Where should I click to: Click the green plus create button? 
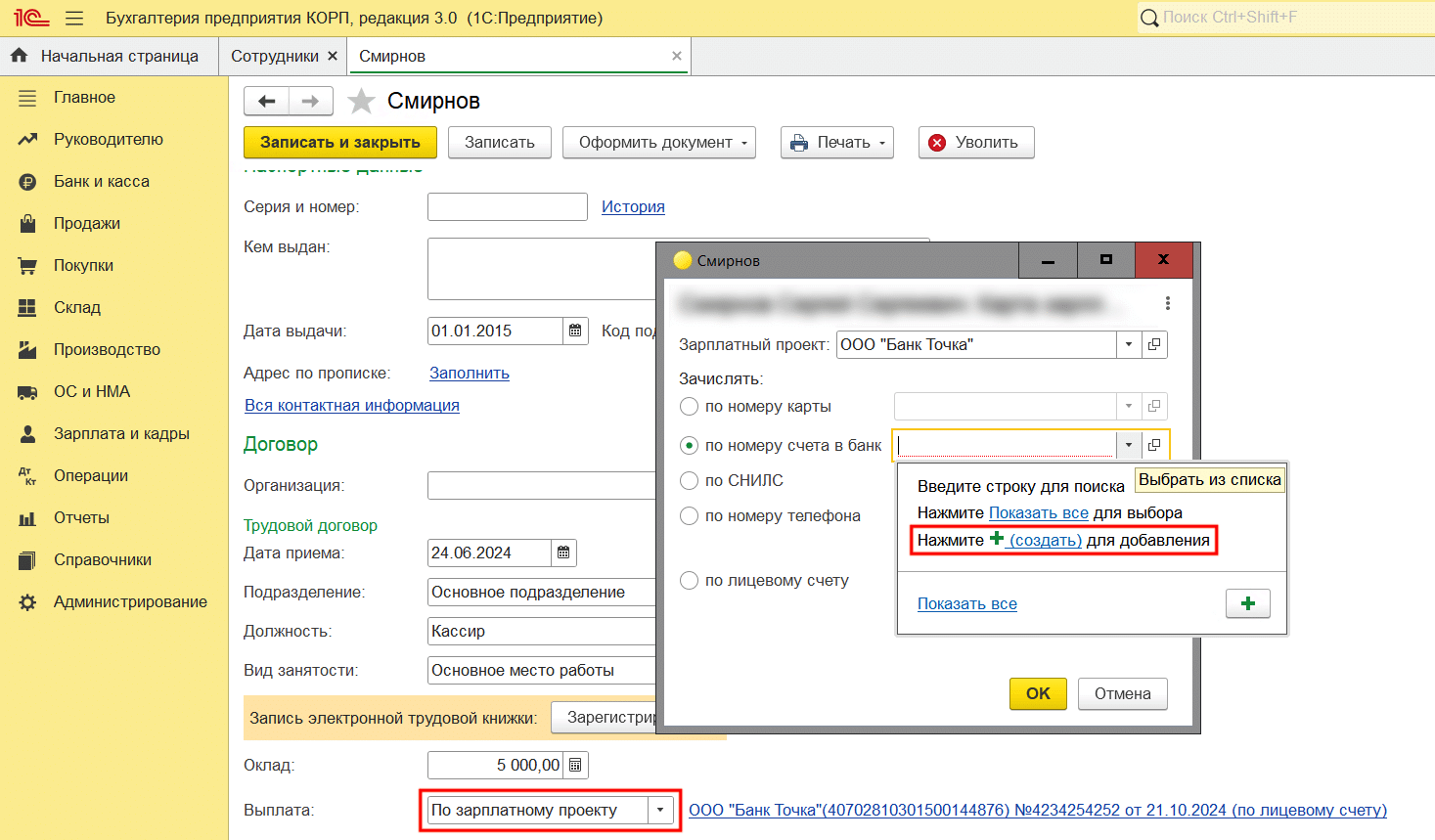pos(1247,603)
